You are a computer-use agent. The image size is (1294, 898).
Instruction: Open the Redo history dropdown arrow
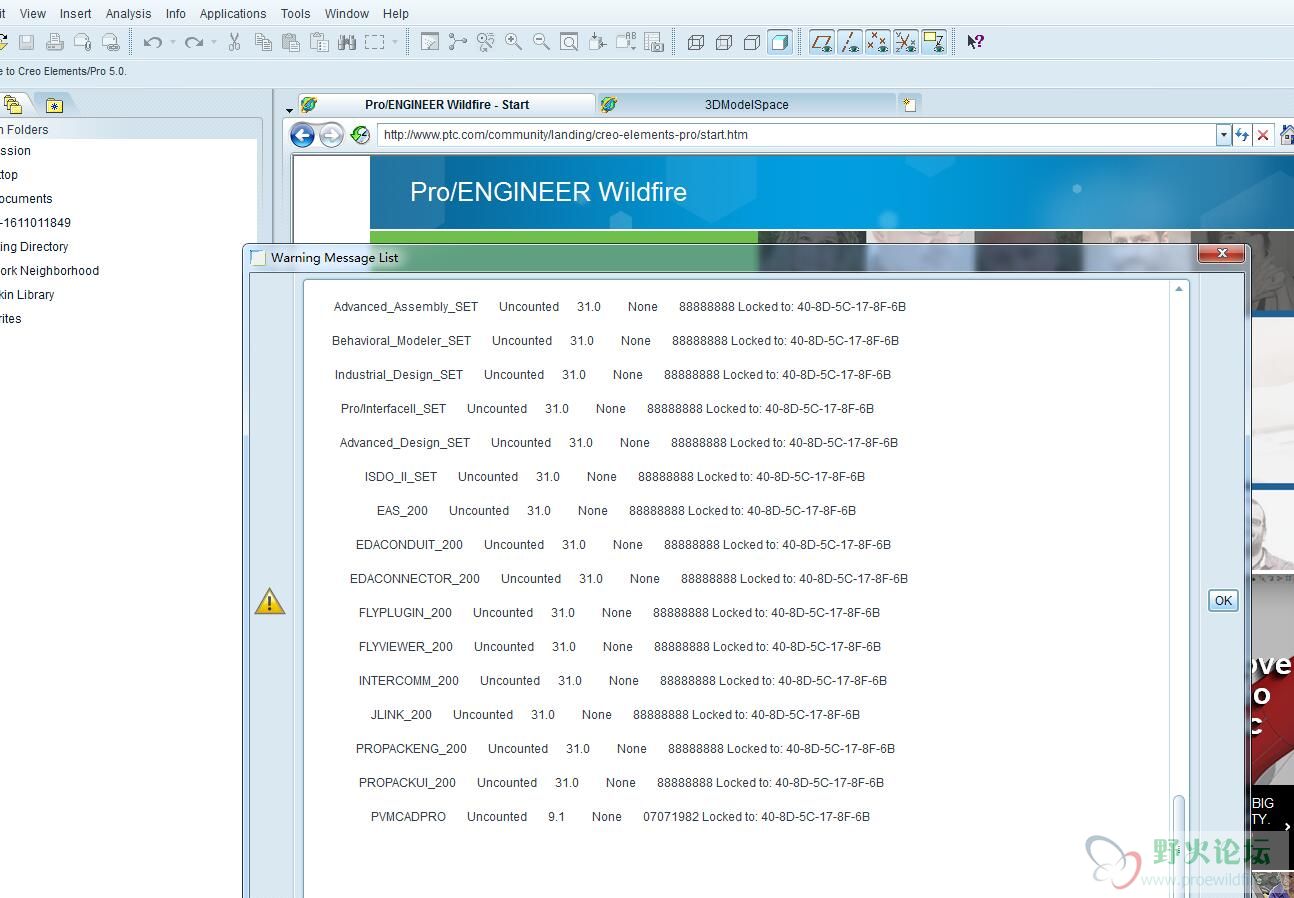[214, 42]
